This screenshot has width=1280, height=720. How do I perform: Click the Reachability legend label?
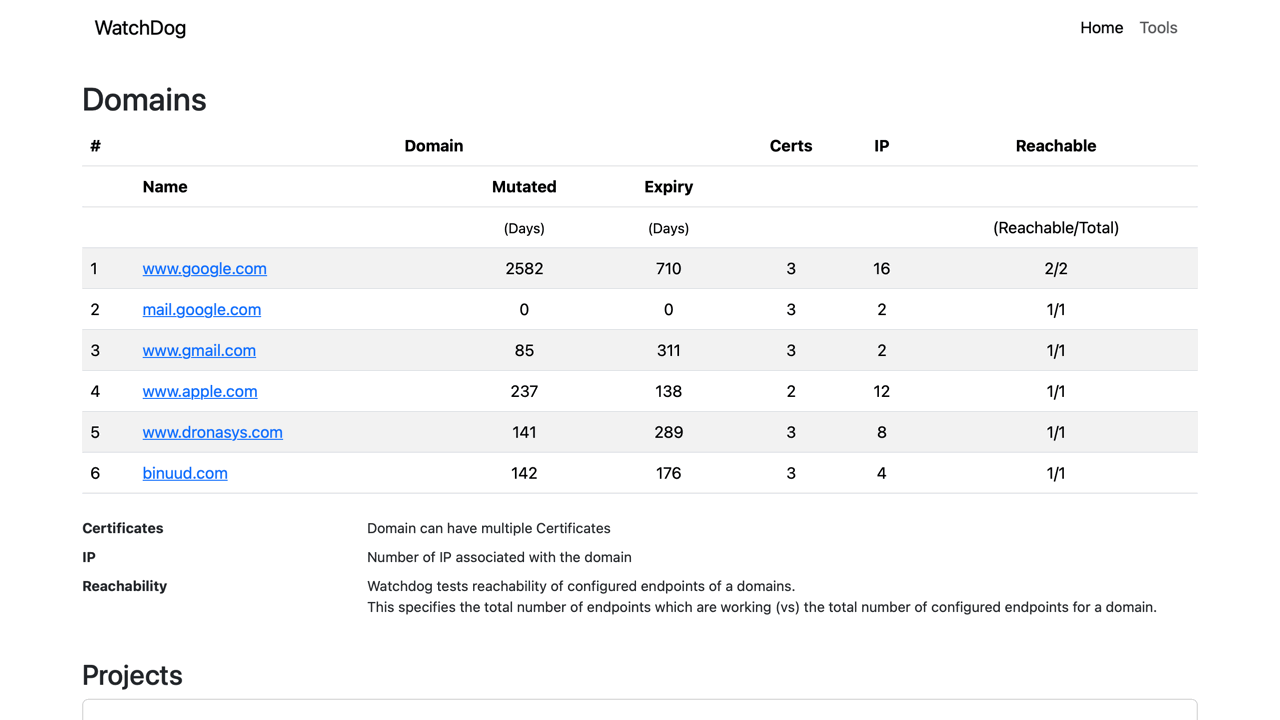point(125,586)
